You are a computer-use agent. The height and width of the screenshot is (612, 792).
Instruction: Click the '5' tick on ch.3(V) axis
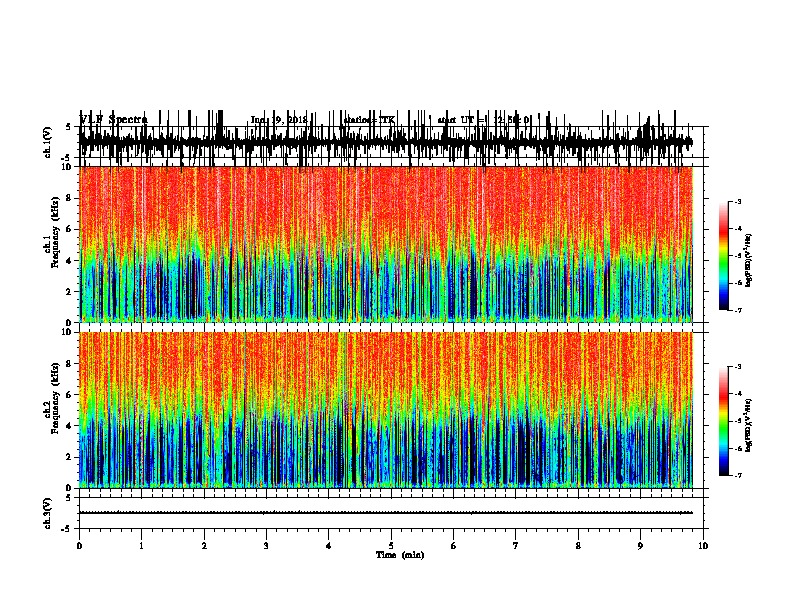coord(69,498)
